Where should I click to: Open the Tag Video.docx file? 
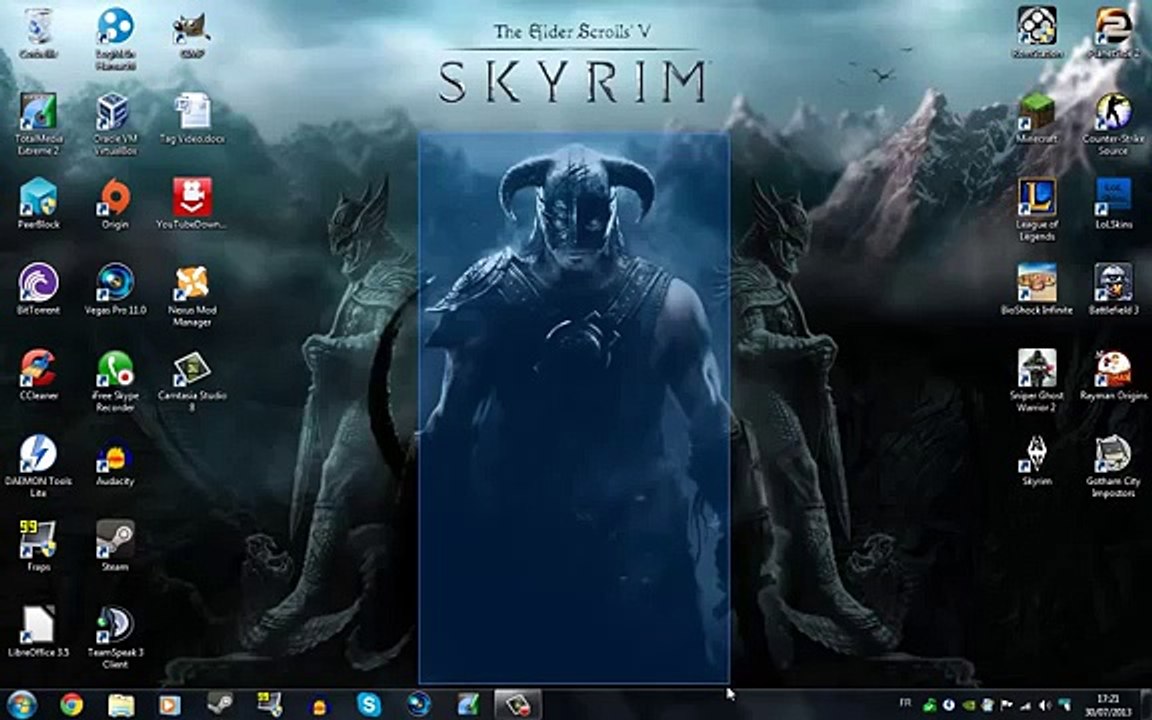pyautogui.click(x=192, y=118)
